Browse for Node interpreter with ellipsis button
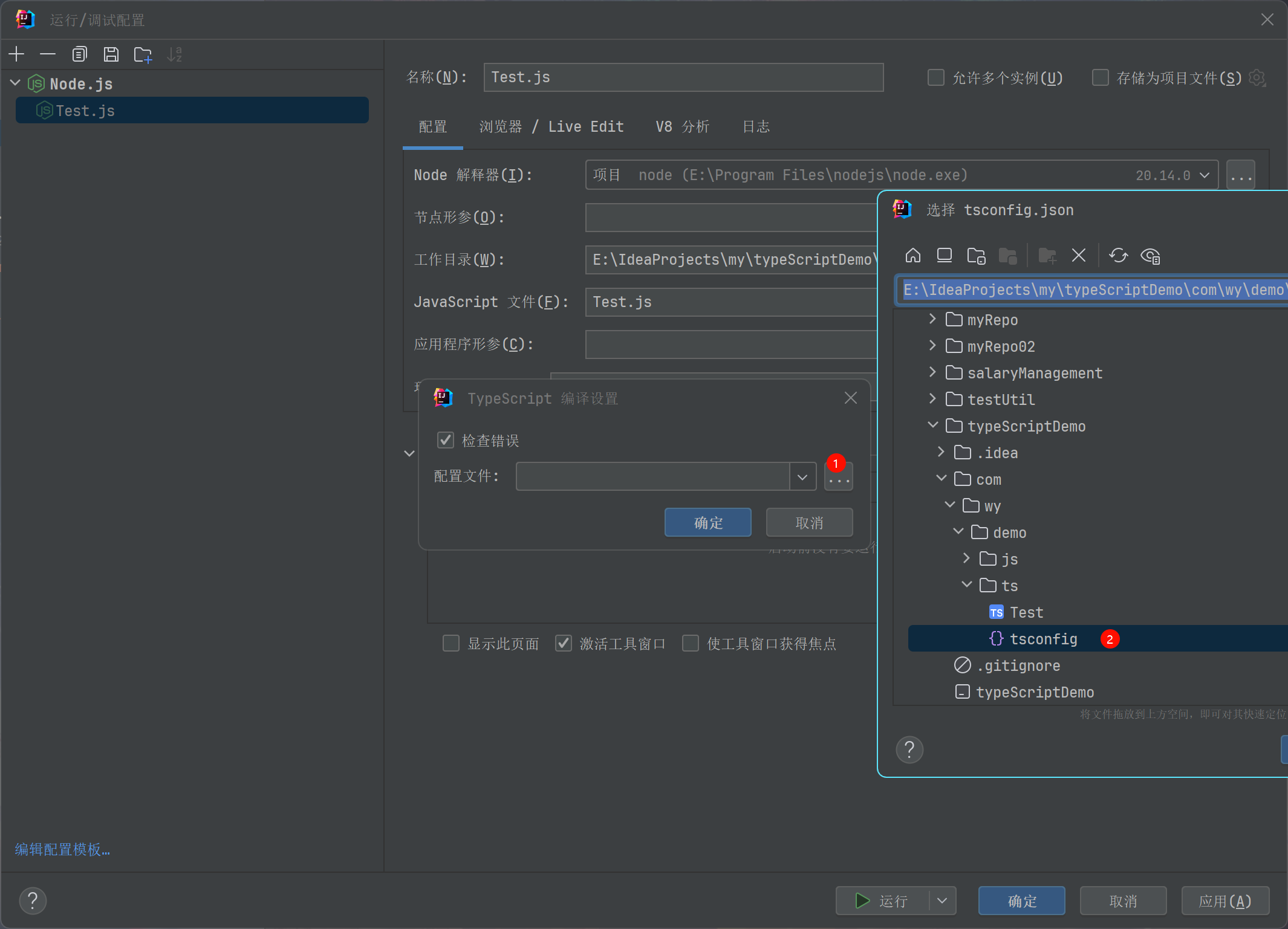The width and height of the screenshot is (1288, 929). (x=1241, y=175)
